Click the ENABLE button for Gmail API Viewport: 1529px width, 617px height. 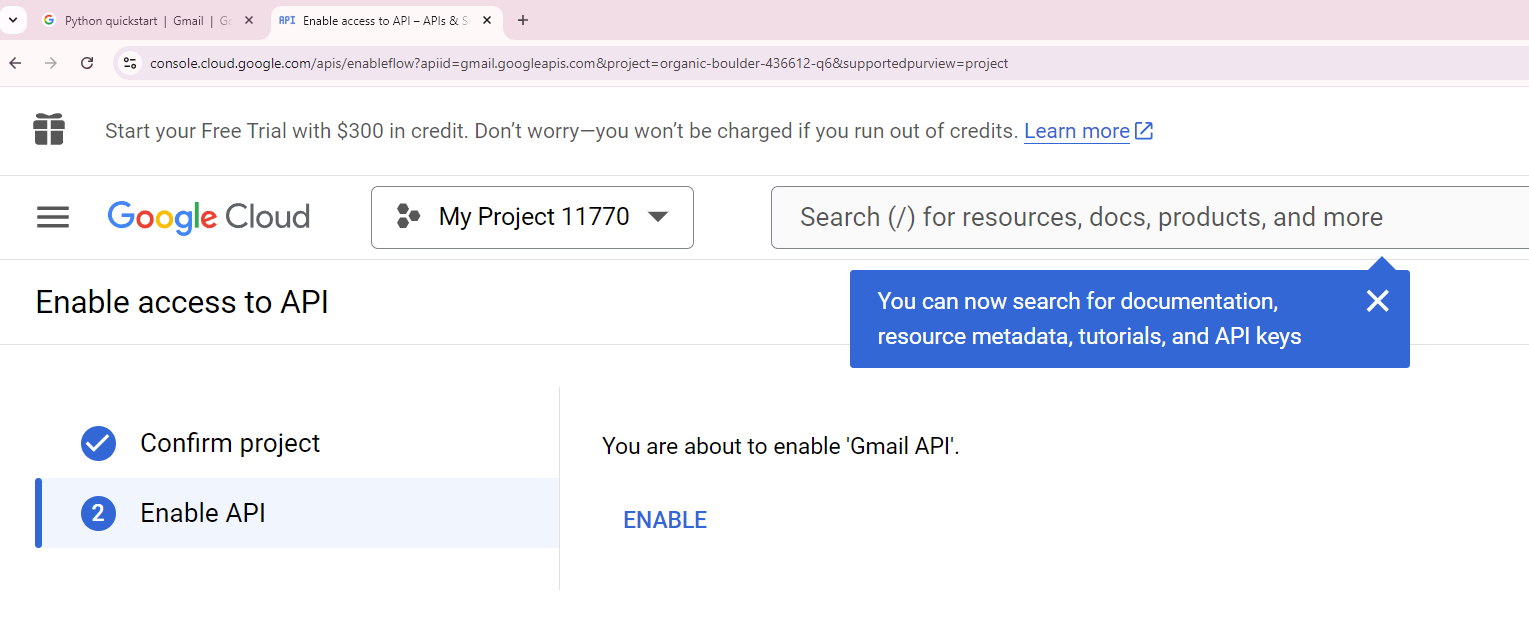pyautogui.click(x=665, y=520)
